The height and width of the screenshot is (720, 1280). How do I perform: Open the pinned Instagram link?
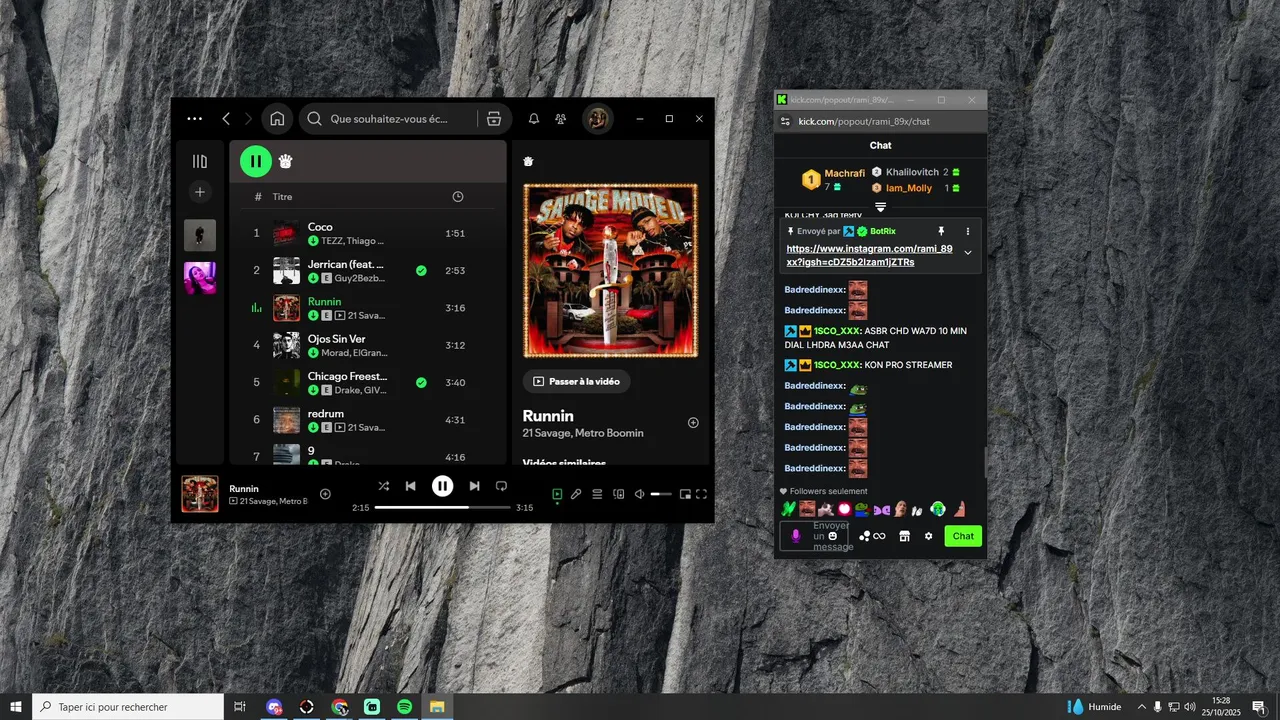870,255
